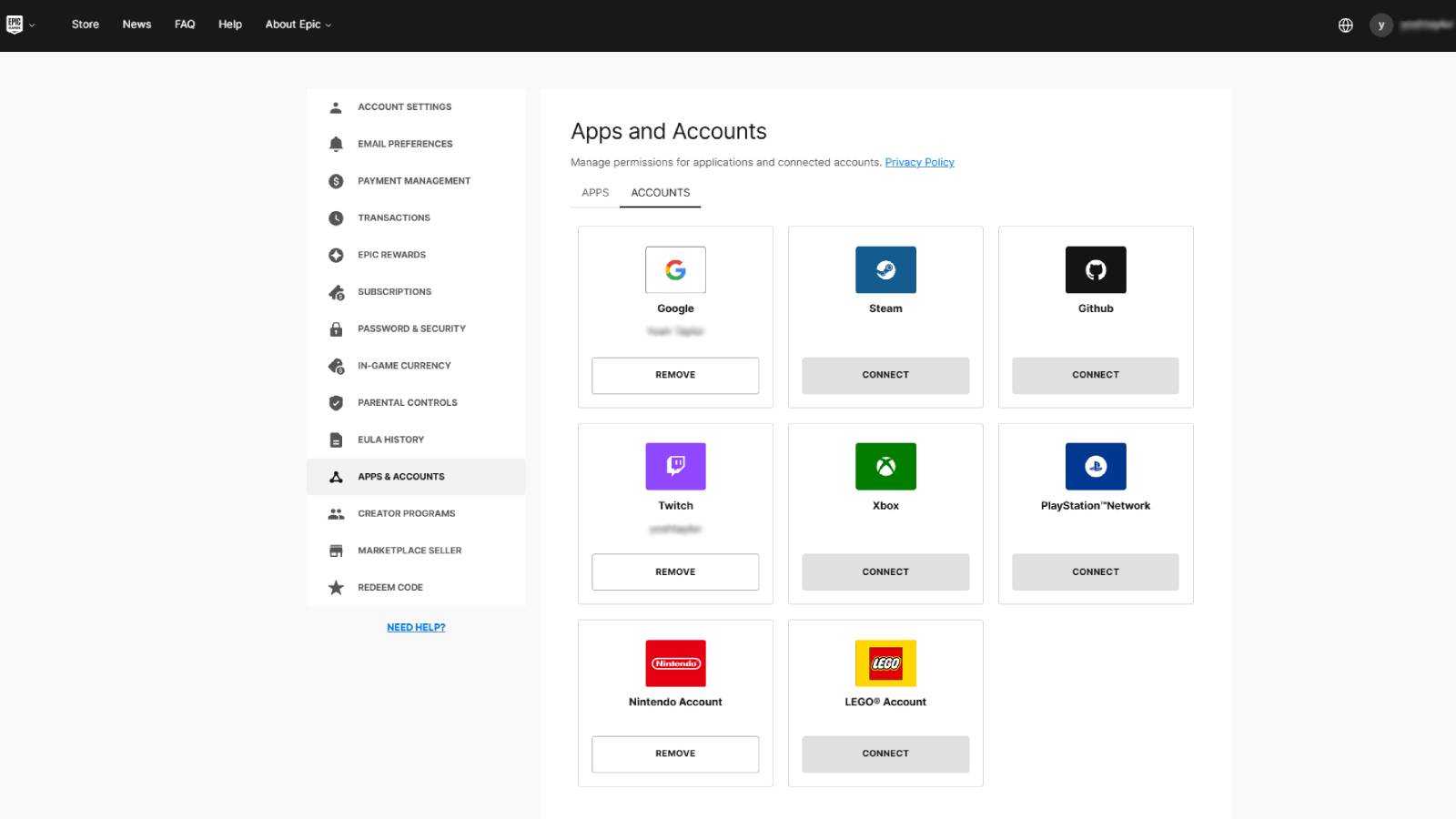Image resolution: width=1456 pixels, height=819 pixels.
Task: Open the user profile avatar
Action: coord(1381,25)
